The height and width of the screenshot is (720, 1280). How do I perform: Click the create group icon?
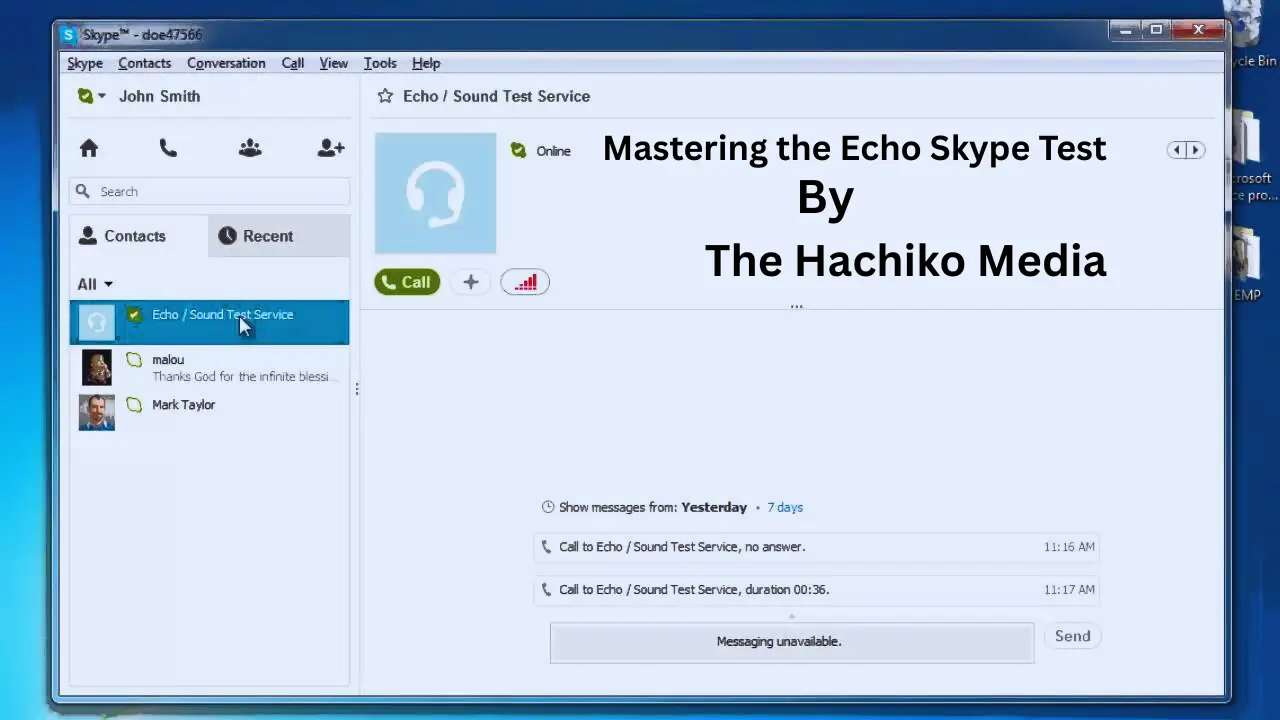250,149
